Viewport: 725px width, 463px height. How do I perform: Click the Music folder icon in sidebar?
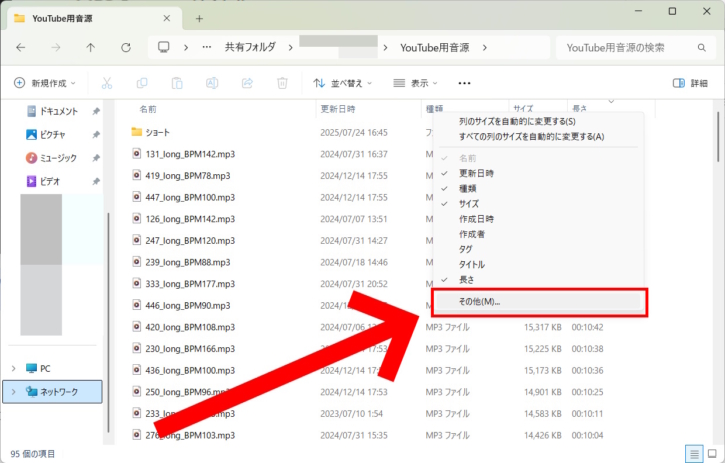tap(32, 158)
